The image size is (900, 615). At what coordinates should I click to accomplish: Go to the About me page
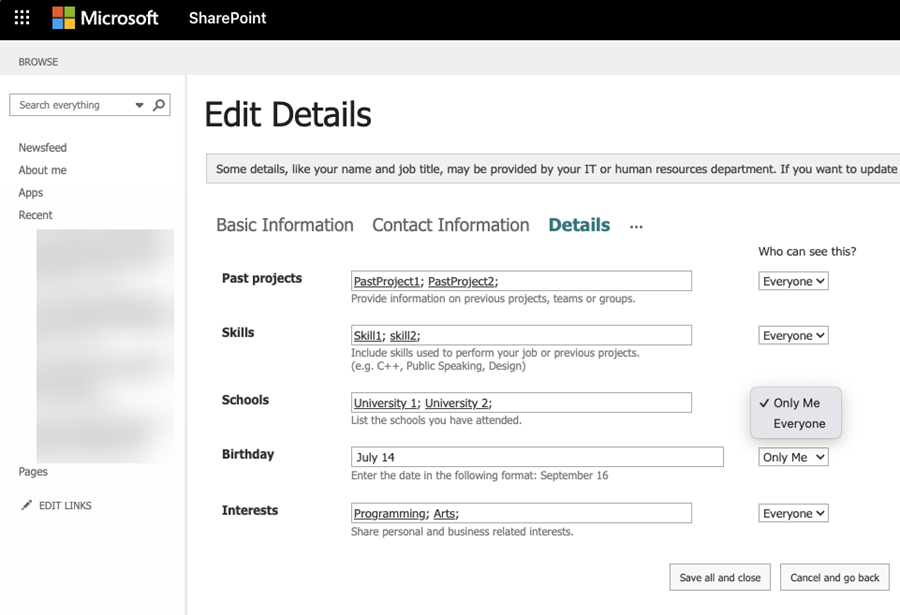tap(42, 170)
